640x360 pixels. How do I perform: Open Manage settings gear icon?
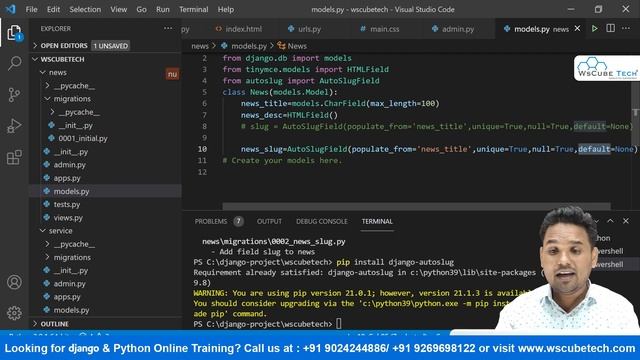14,313
